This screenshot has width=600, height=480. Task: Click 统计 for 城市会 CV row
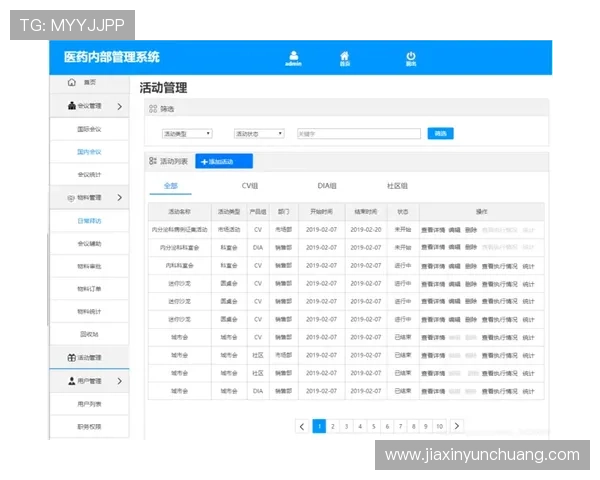[528, 338]
